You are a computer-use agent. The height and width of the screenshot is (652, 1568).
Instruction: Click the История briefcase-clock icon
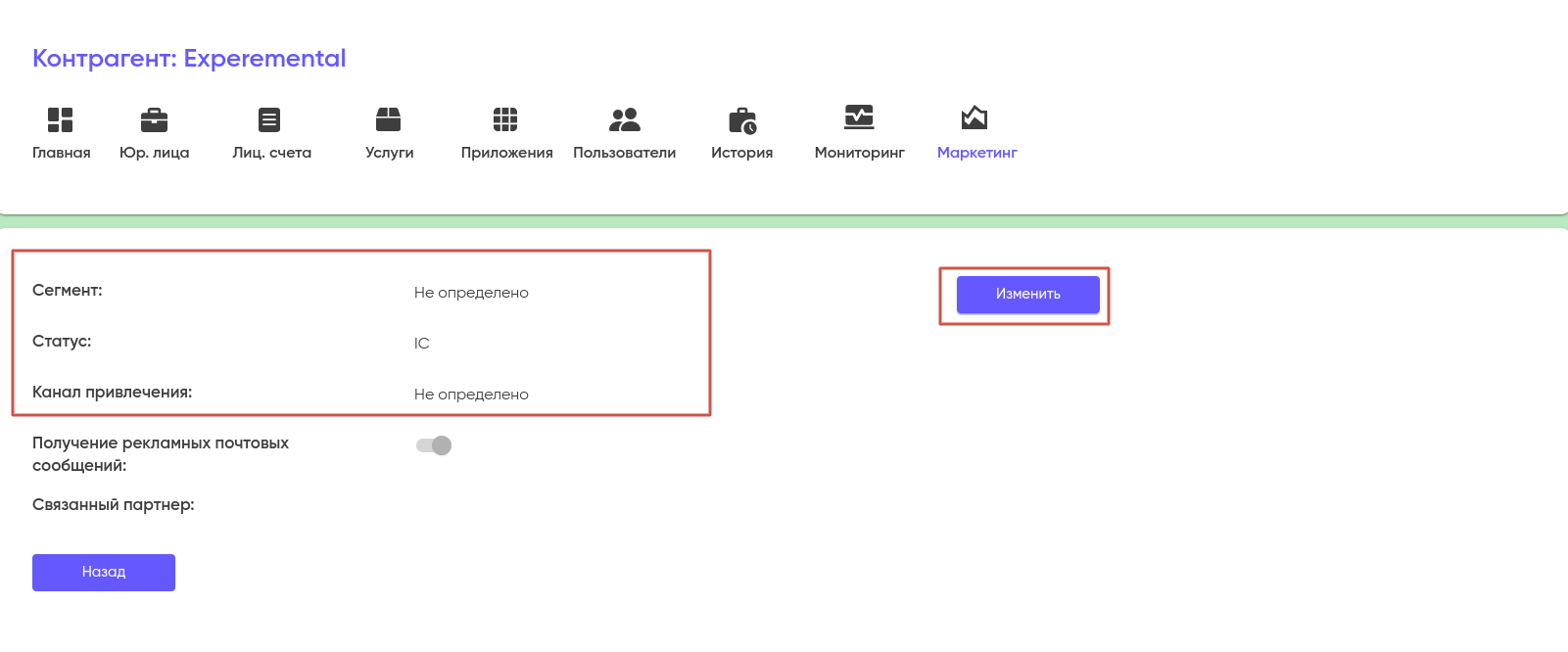point(742,120)
